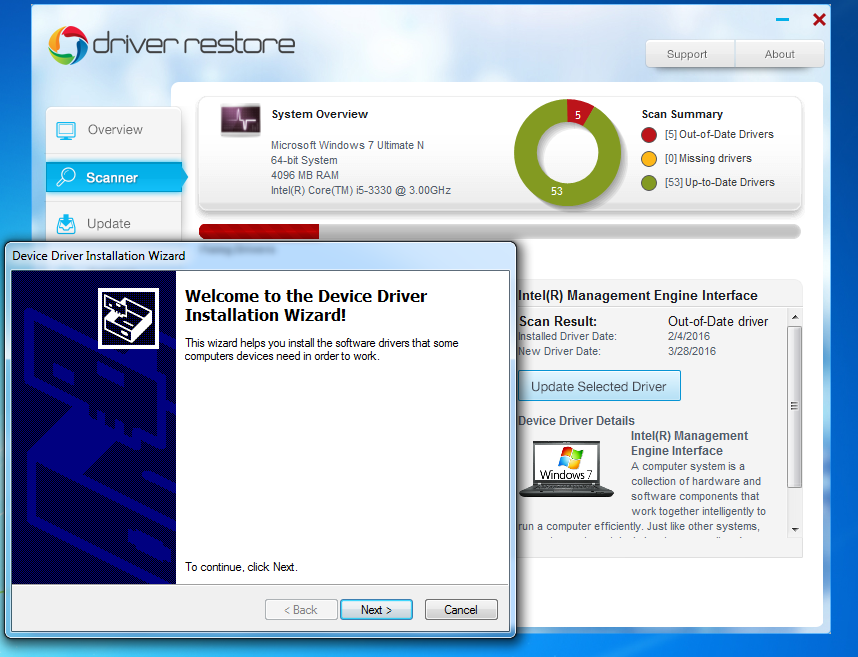Image resolution: width=858 pixels, height=657 pixels.
Task: Click "Microsoft Windows 7 Ultimate N" text
Action: (x=347, y=145)
